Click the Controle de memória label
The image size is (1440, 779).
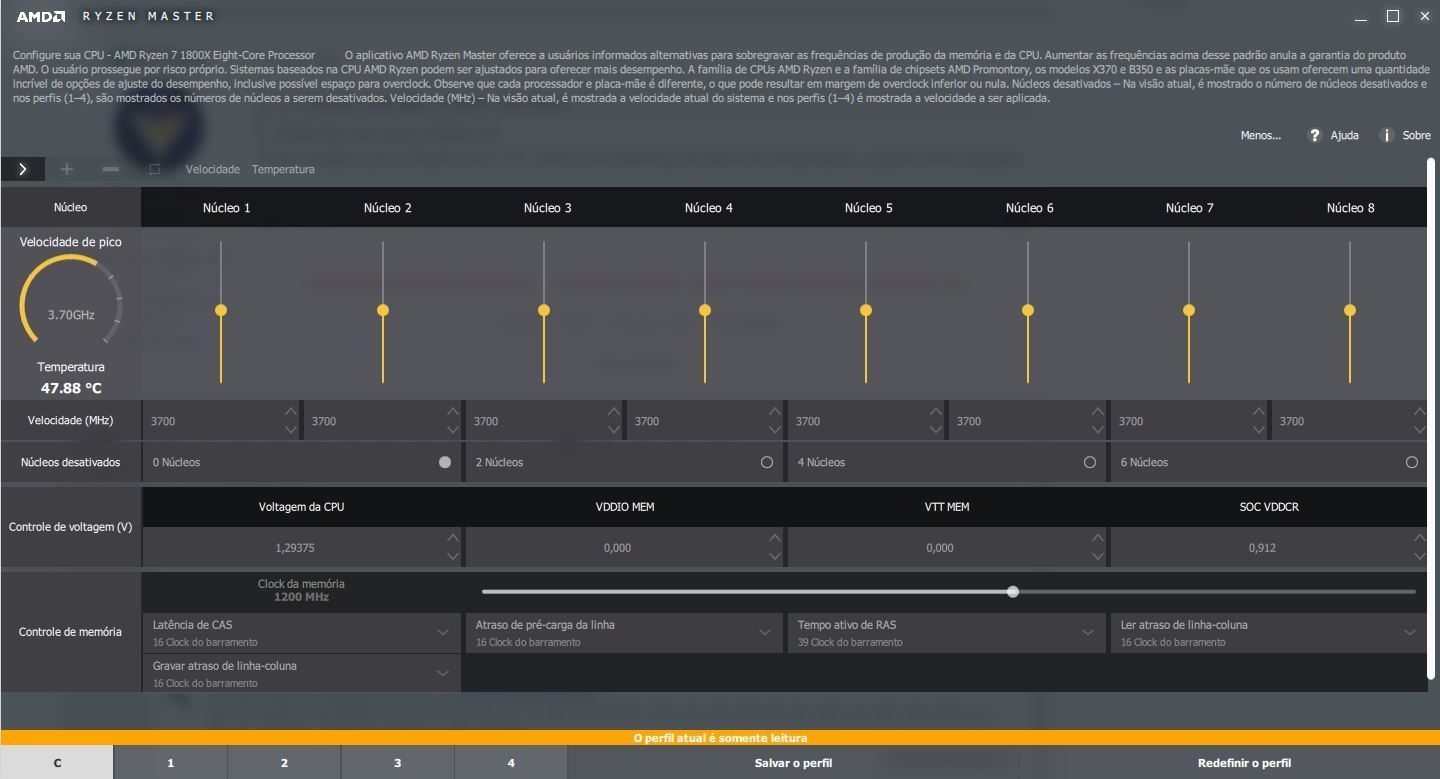70,632
